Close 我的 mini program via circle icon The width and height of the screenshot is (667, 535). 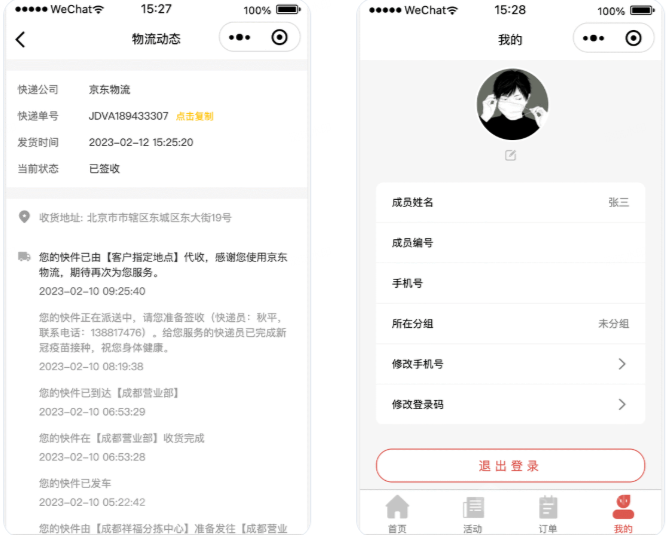point(633,38)
